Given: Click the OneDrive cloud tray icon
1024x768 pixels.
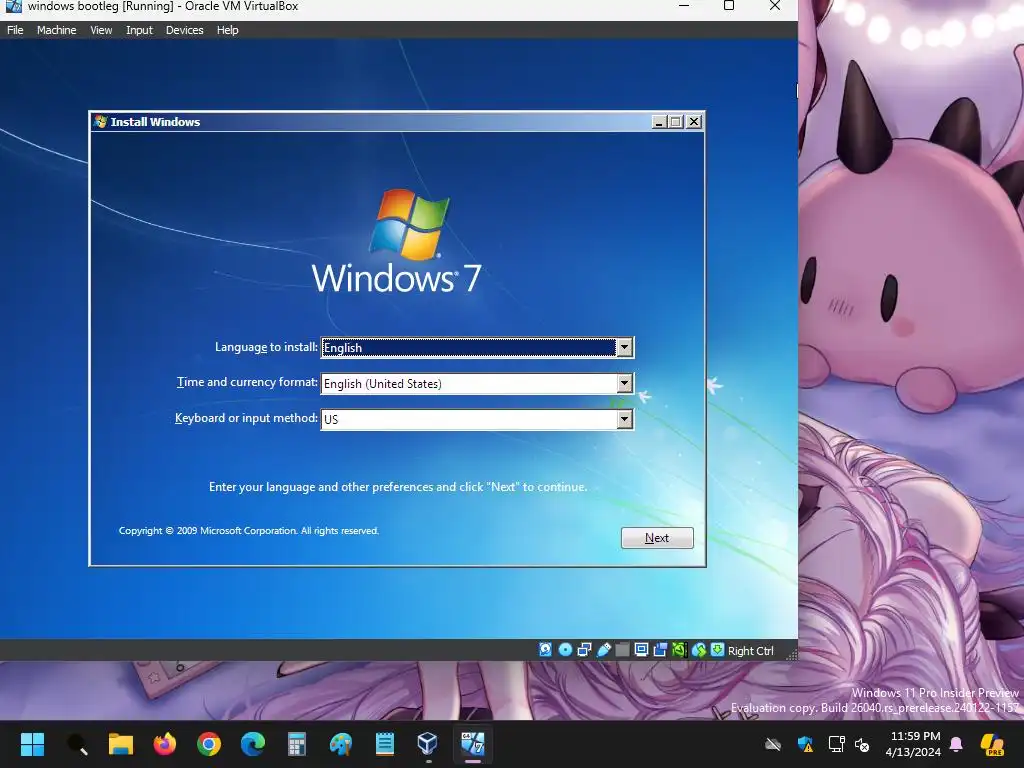Looking at the screenshot, I should pos(773,744).
